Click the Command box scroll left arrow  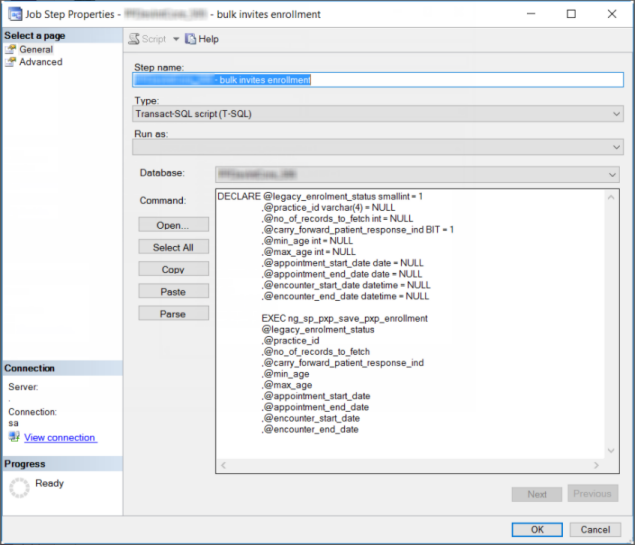coord(224,465)
